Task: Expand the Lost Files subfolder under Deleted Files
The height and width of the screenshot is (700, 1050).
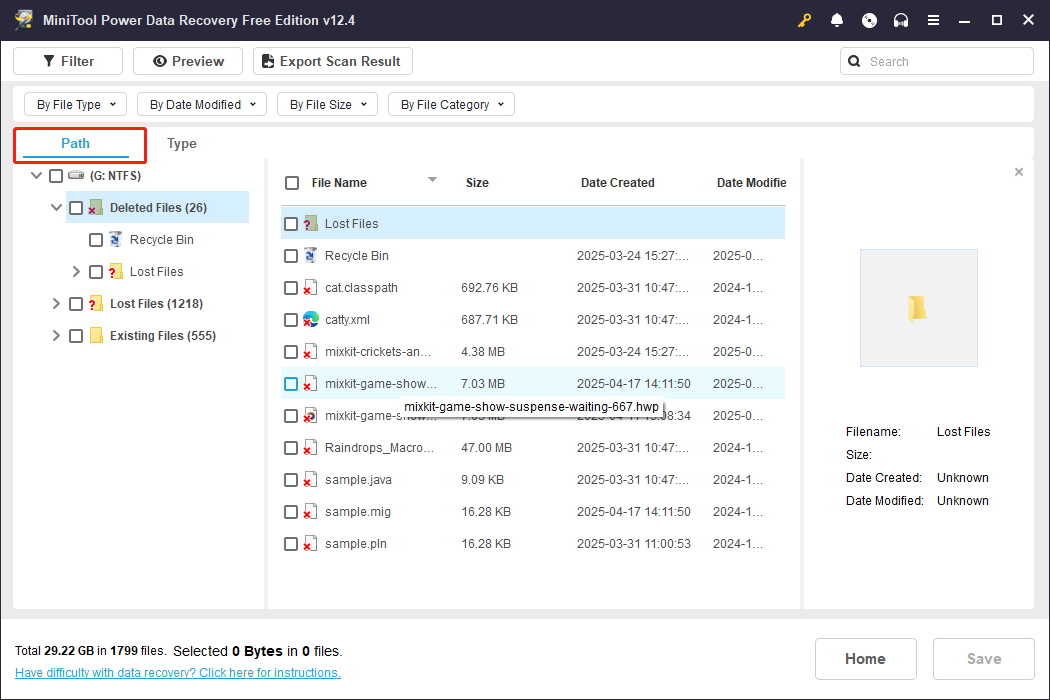Action: (76, 271)
